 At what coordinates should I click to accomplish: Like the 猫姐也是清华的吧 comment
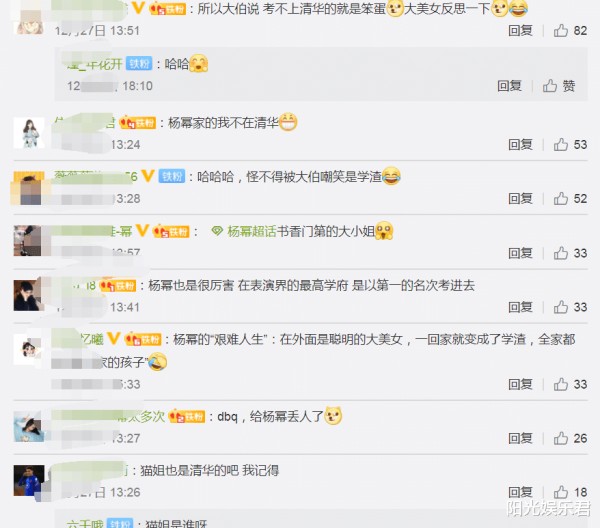point(570,492)
